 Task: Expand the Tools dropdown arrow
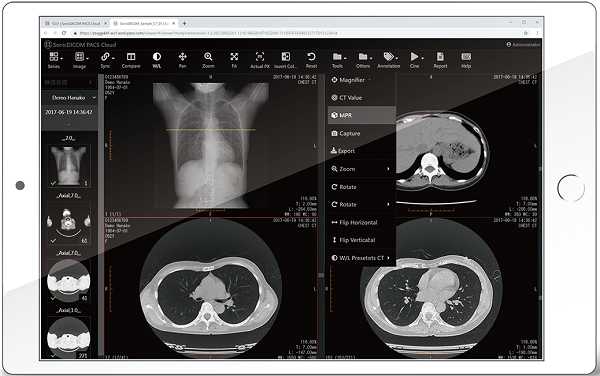coord(345,59)
